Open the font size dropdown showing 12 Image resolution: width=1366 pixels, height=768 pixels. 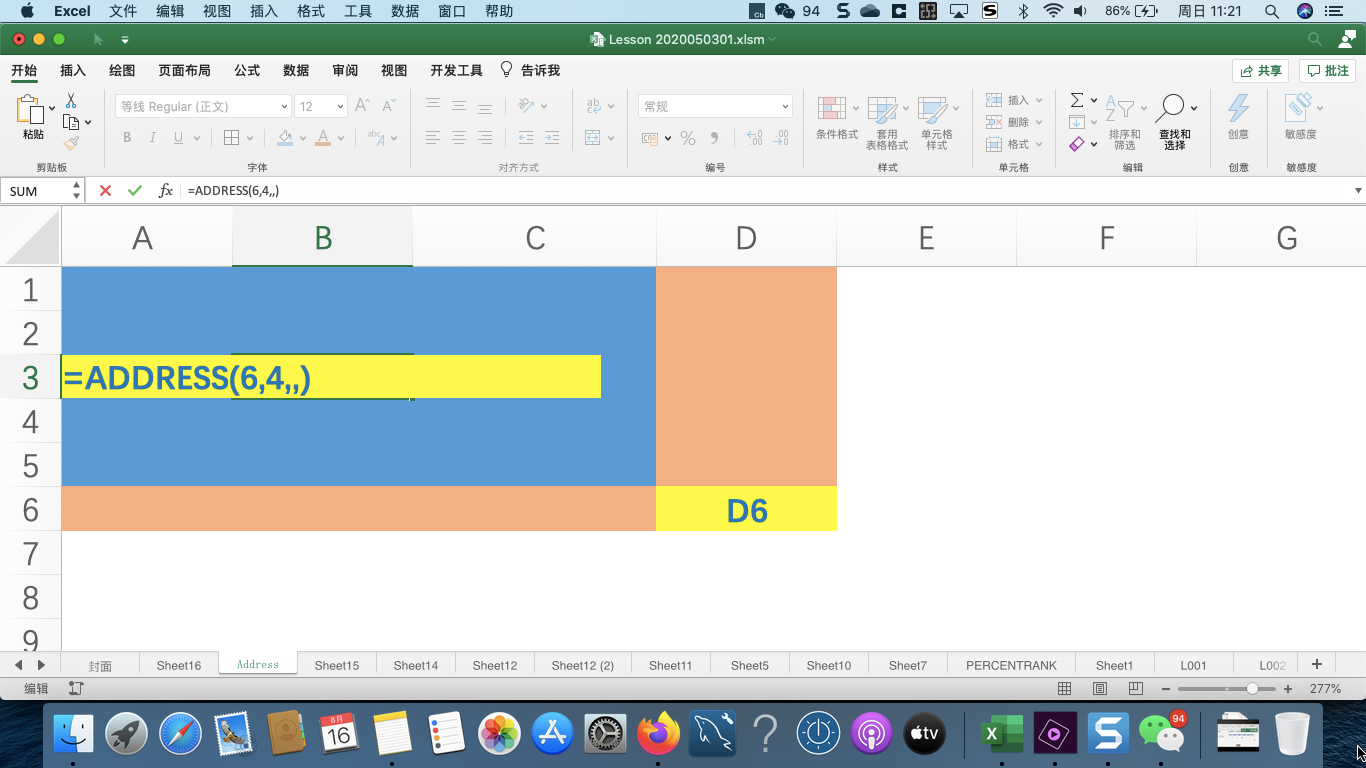[341, 106]
